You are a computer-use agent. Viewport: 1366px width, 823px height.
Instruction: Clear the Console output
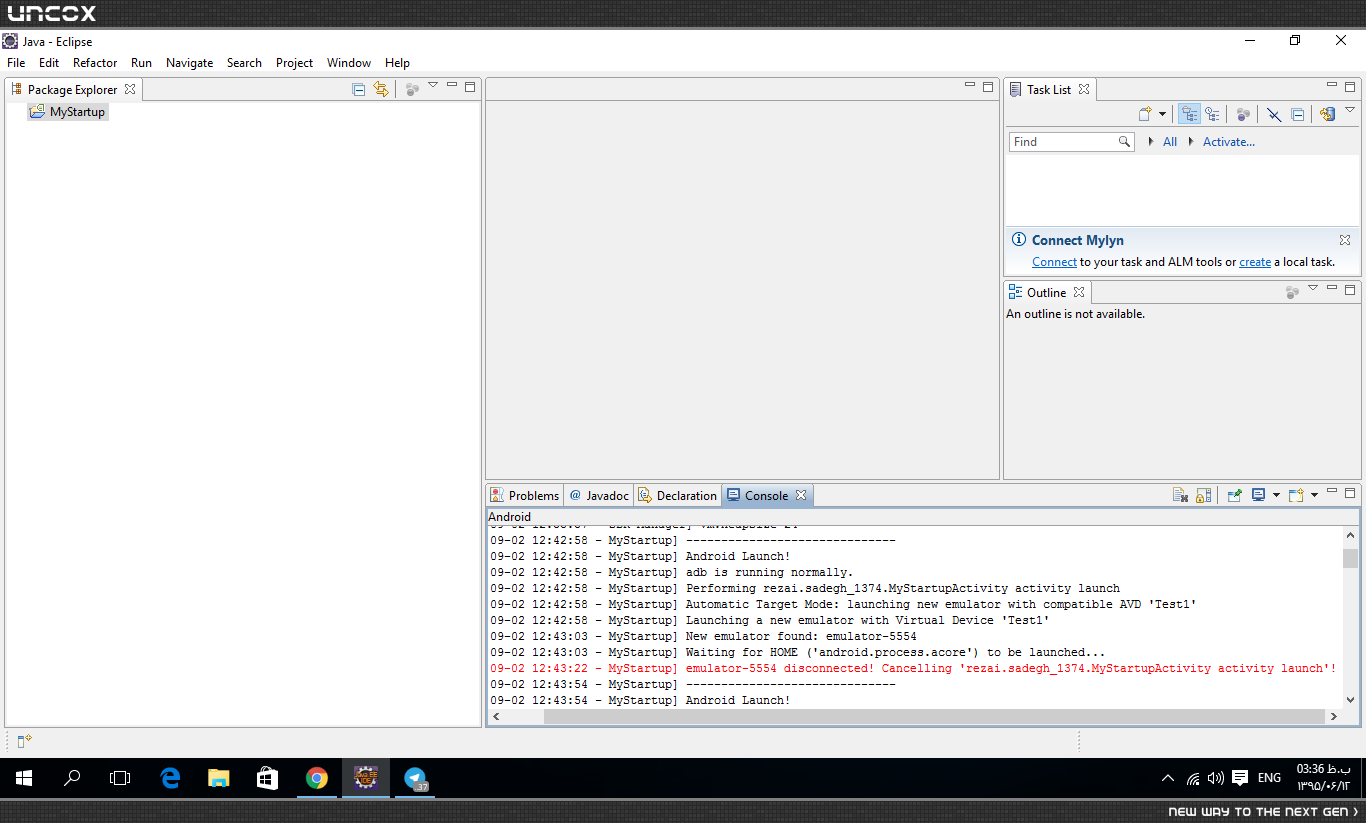(x=1180, y=495)
